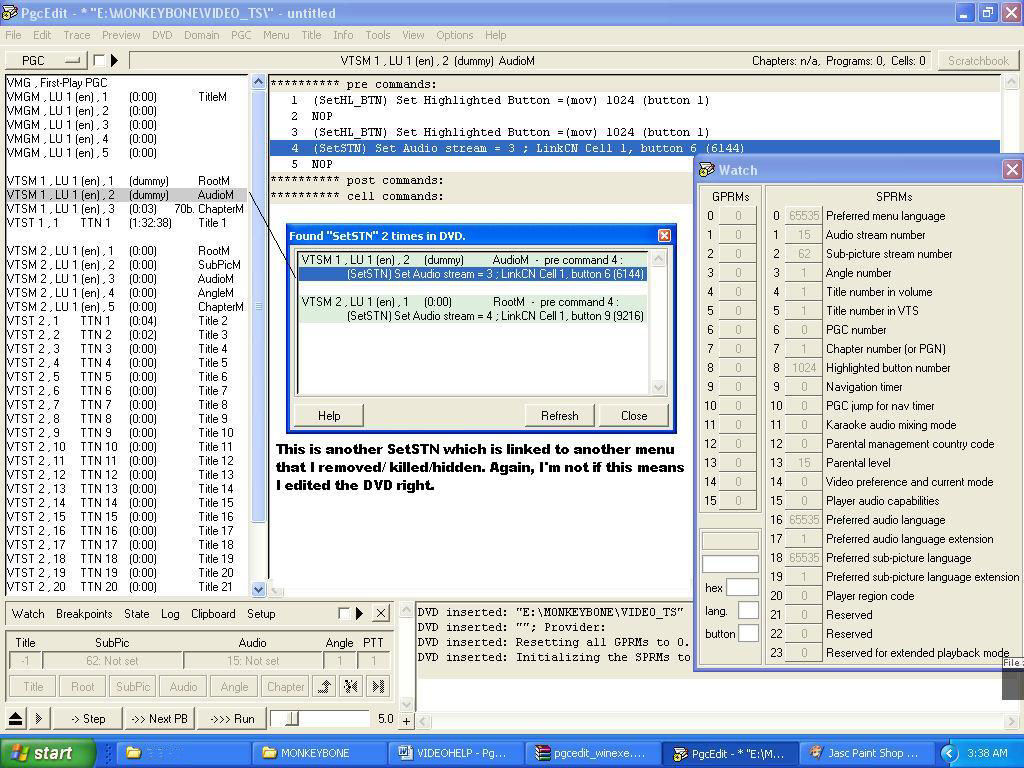The height and width of the screenshot is (768, 1024).
Task: Click the small play triangle beside eject
Action: coord(38,719)
